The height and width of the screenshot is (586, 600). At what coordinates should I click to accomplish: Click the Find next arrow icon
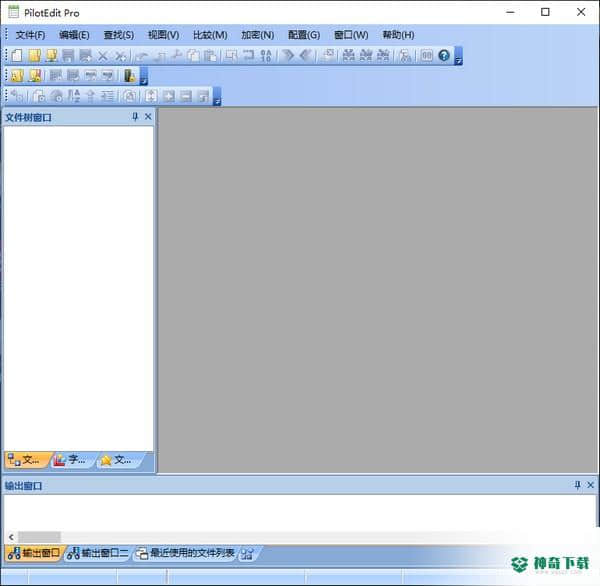[288, 56]
